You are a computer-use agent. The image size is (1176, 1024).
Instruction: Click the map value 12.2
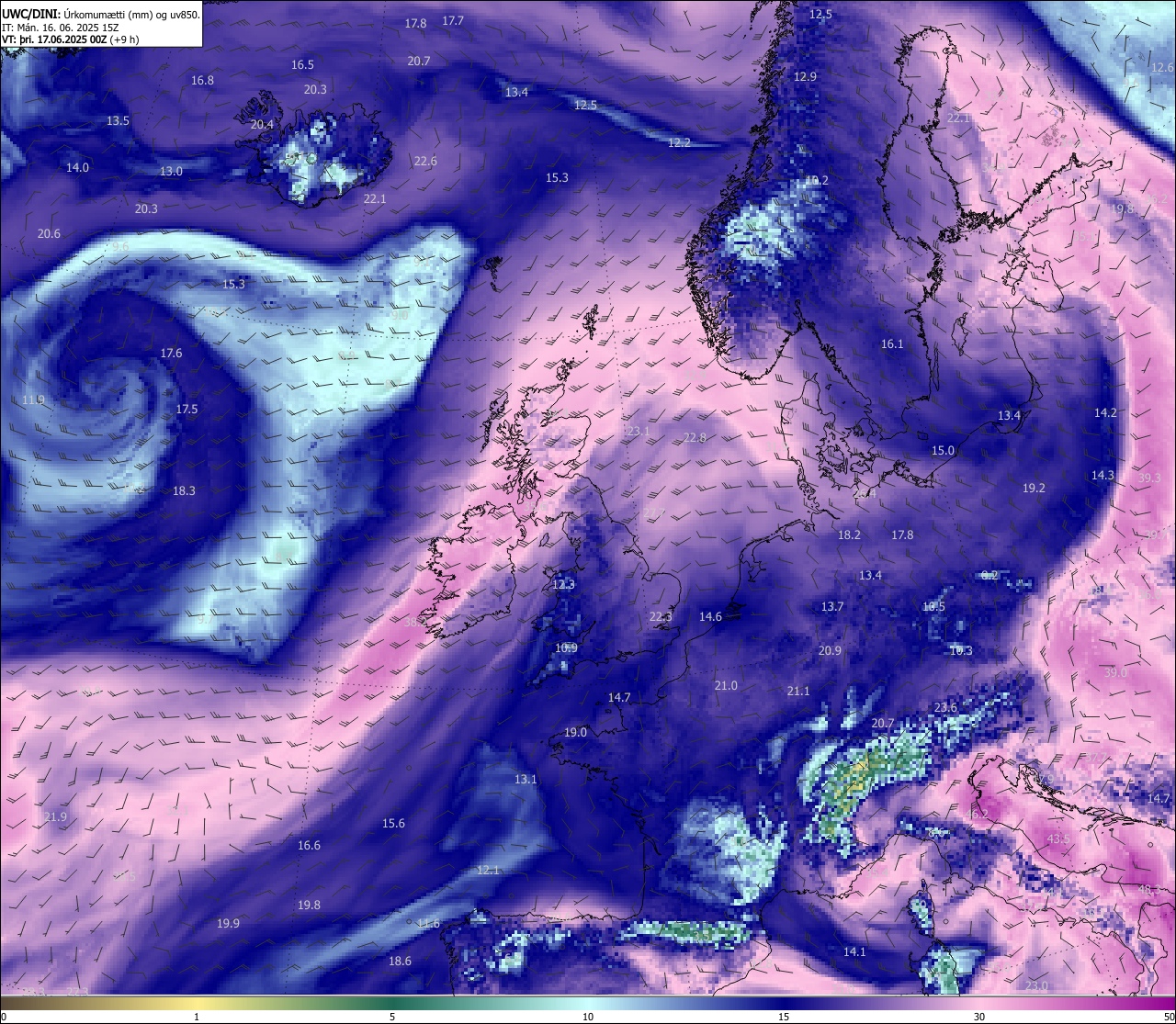point(679,142)
